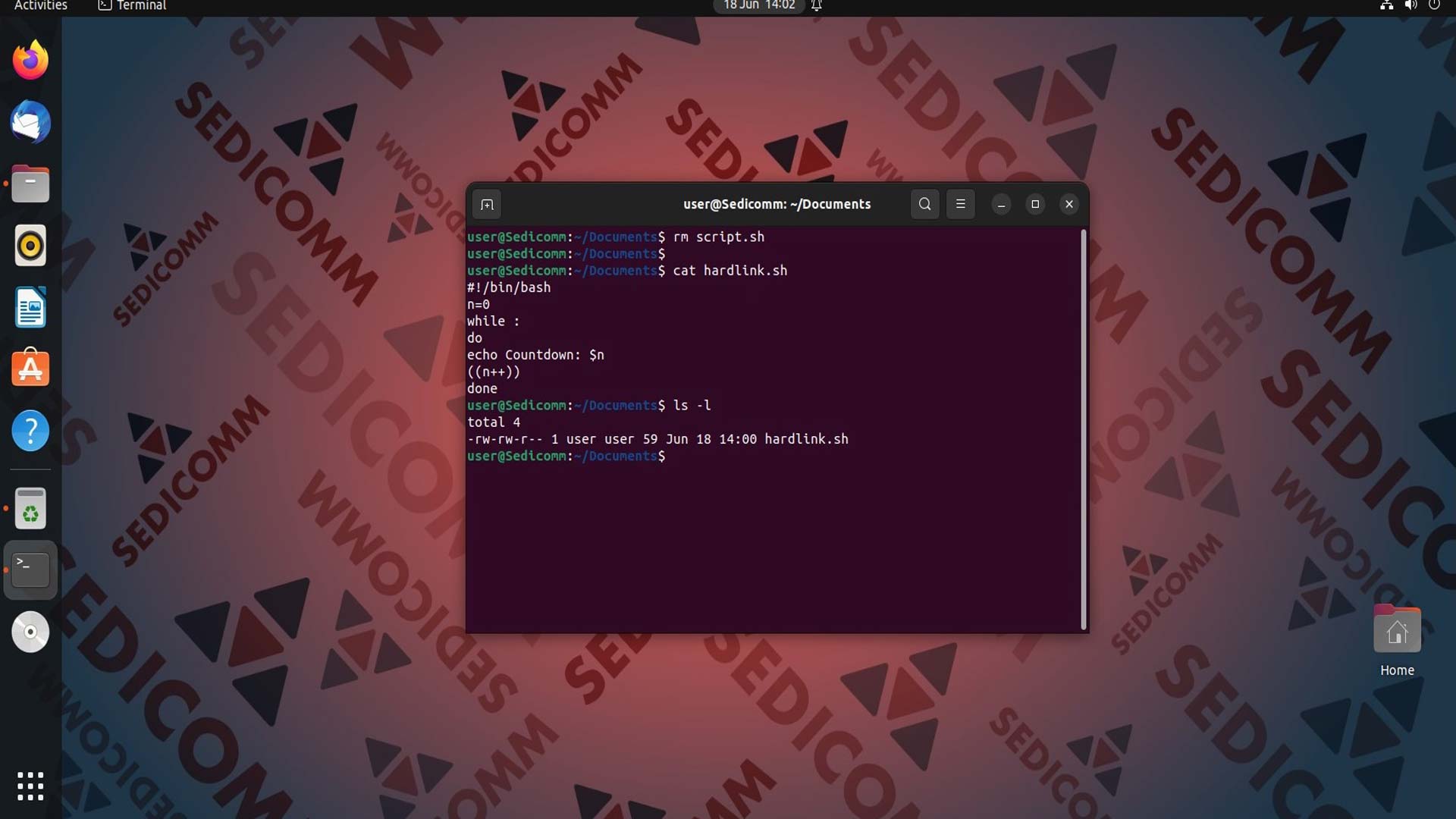Click the Activities button
Viewport: 1456px width, 819px height.
[41, 6]
